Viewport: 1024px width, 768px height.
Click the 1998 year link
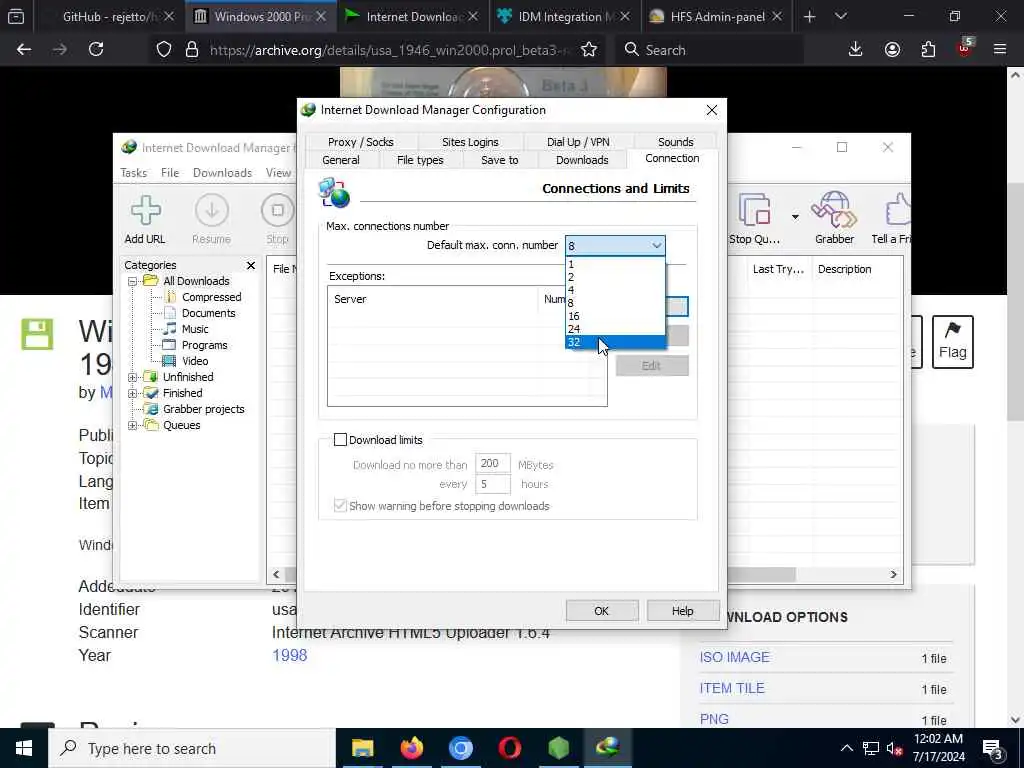(289, 656)
